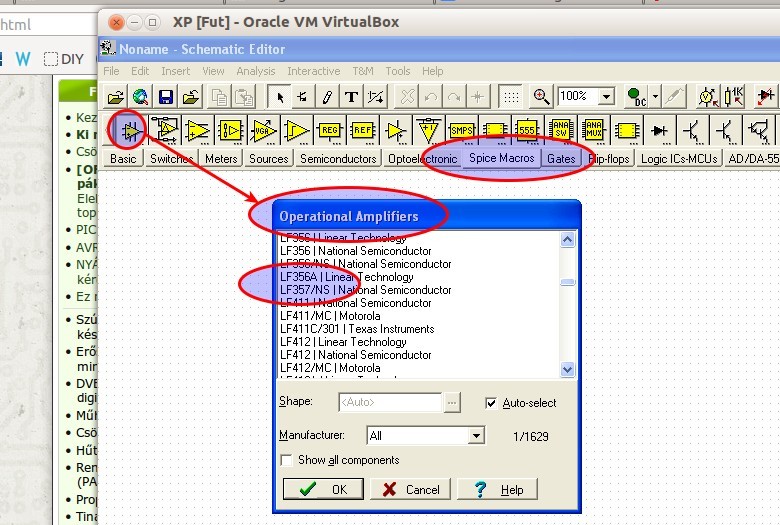Screen dimensions: 780x525
Task: Open the 100% zoom level dropdown
Action: 606,96
